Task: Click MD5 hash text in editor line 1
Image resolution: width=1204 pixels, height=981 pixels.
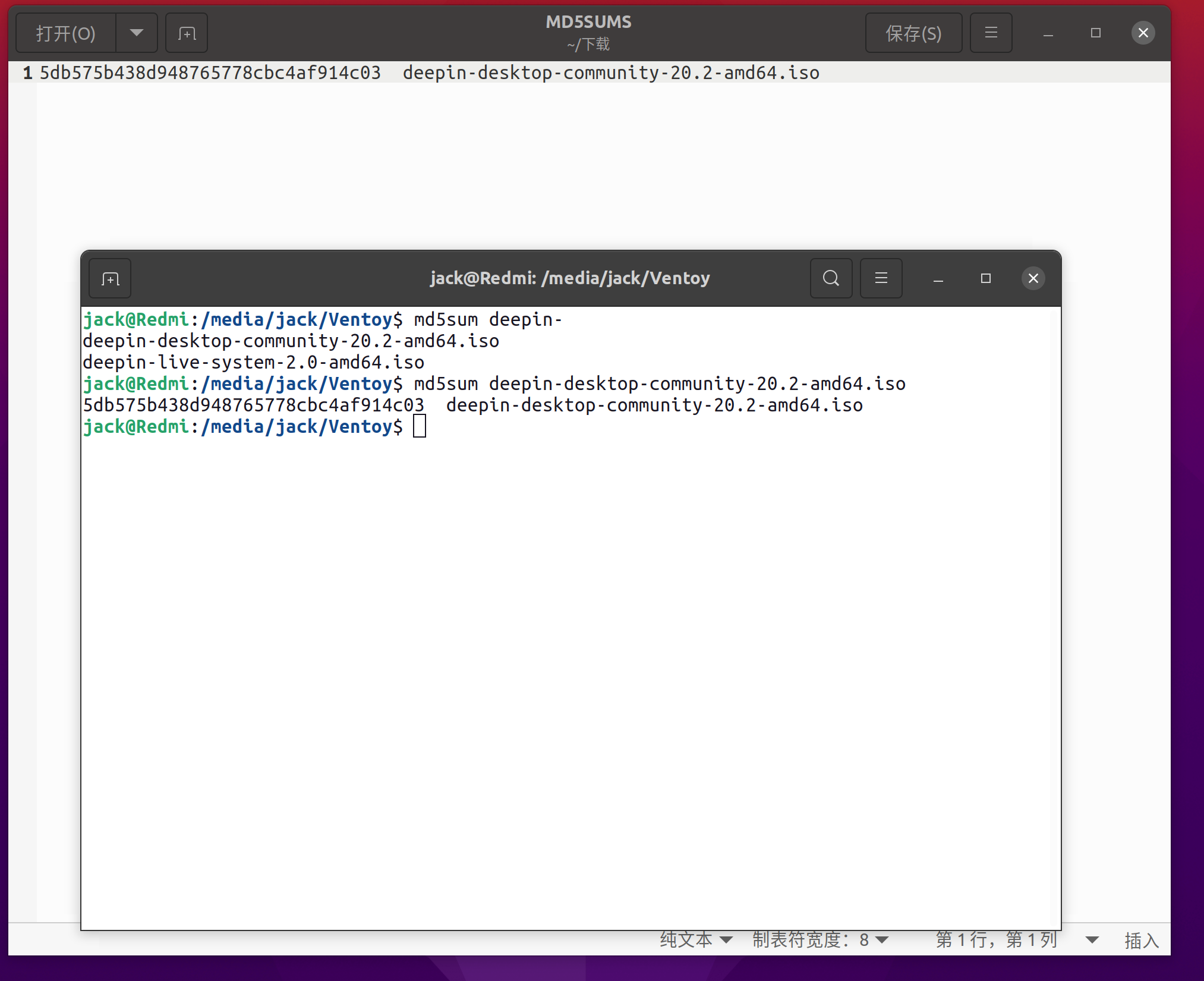Action: point(210,73)
